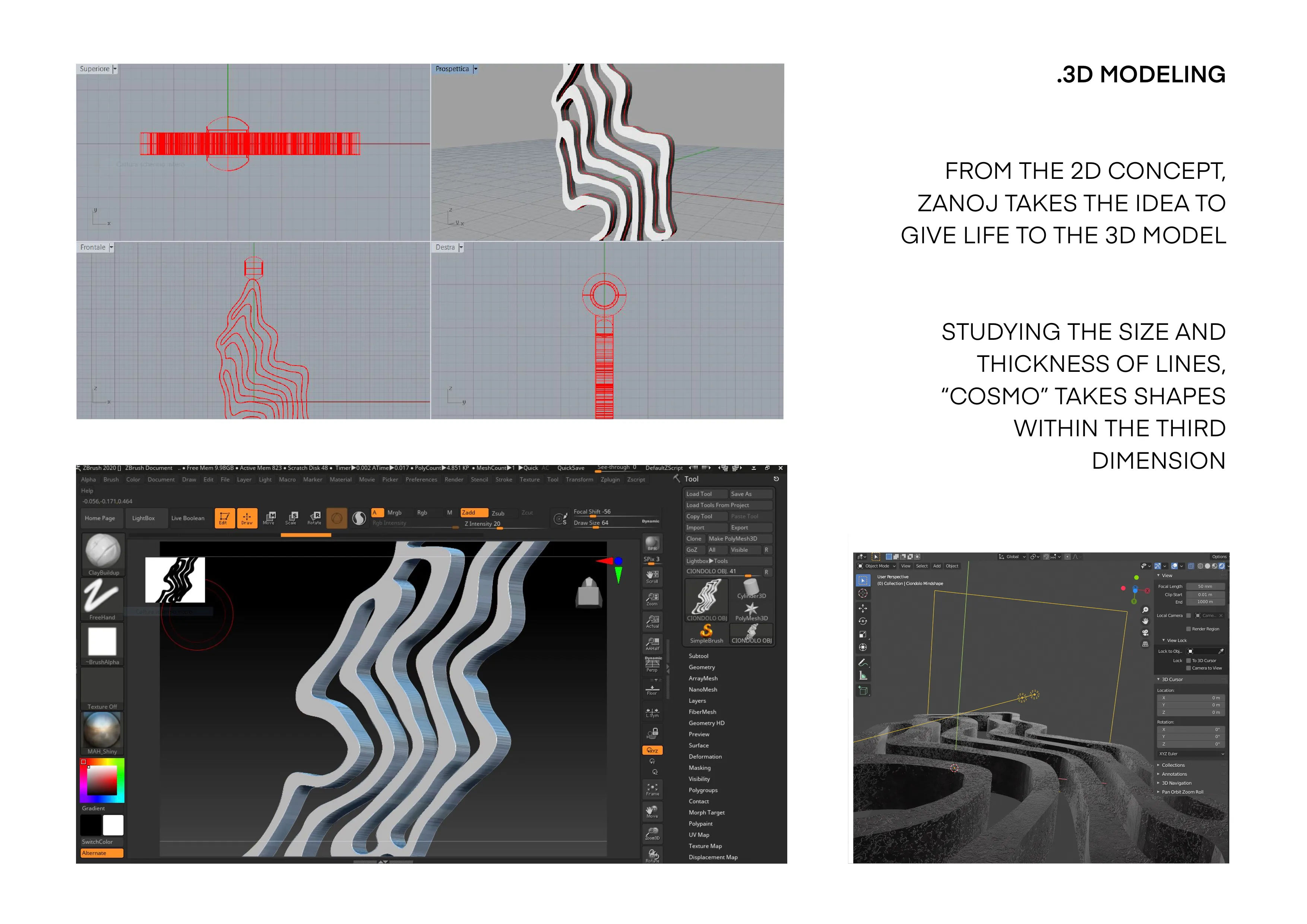
Task: Open the Superiore viewport dropdown arrow
Action: (115, 69)
